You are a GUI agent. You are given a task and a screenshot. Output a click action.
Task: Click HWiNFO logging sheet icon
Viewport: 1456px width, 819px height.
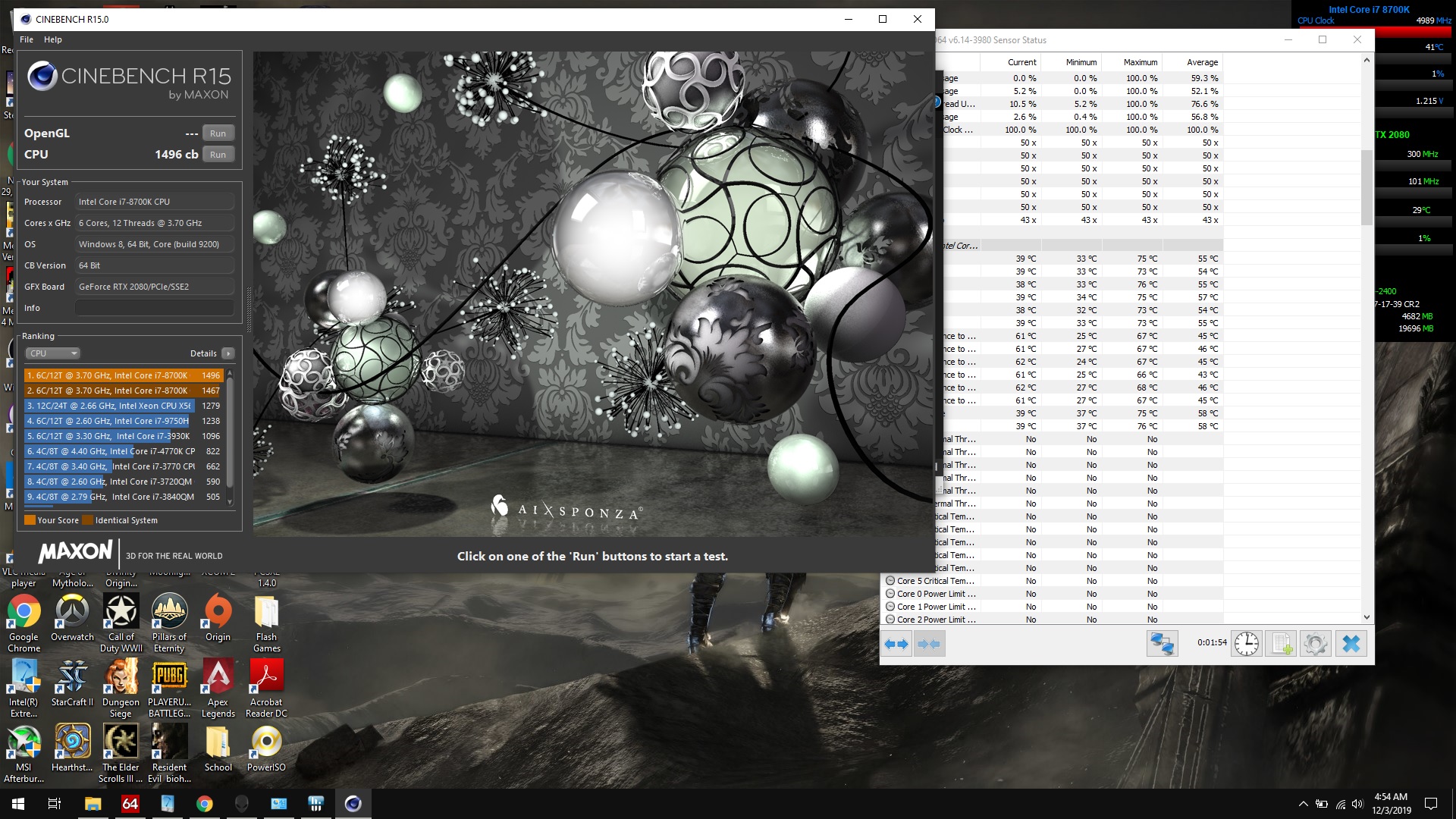pos(1281,644)
